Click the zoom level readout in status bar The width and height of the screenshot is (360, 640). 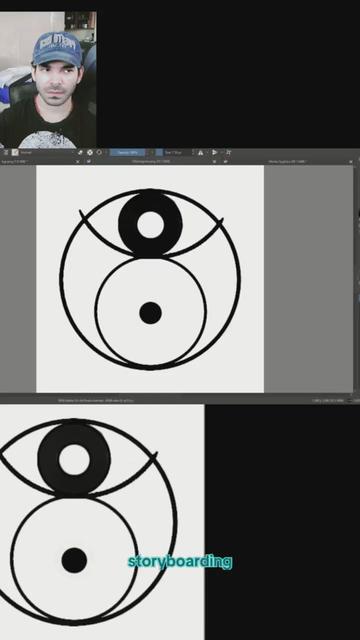[328, 400]
